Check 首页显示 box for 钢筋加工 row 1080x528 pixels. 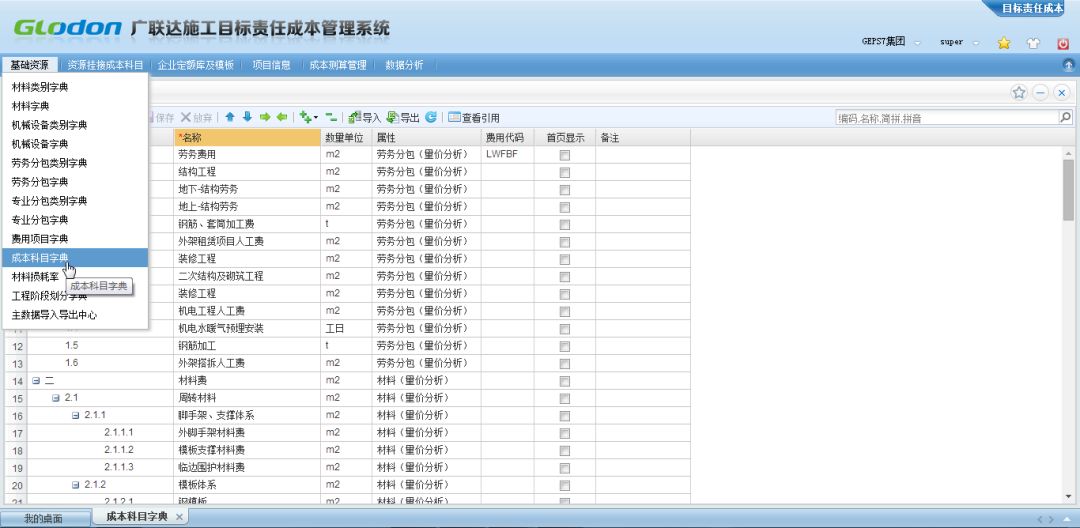(565, 346)
